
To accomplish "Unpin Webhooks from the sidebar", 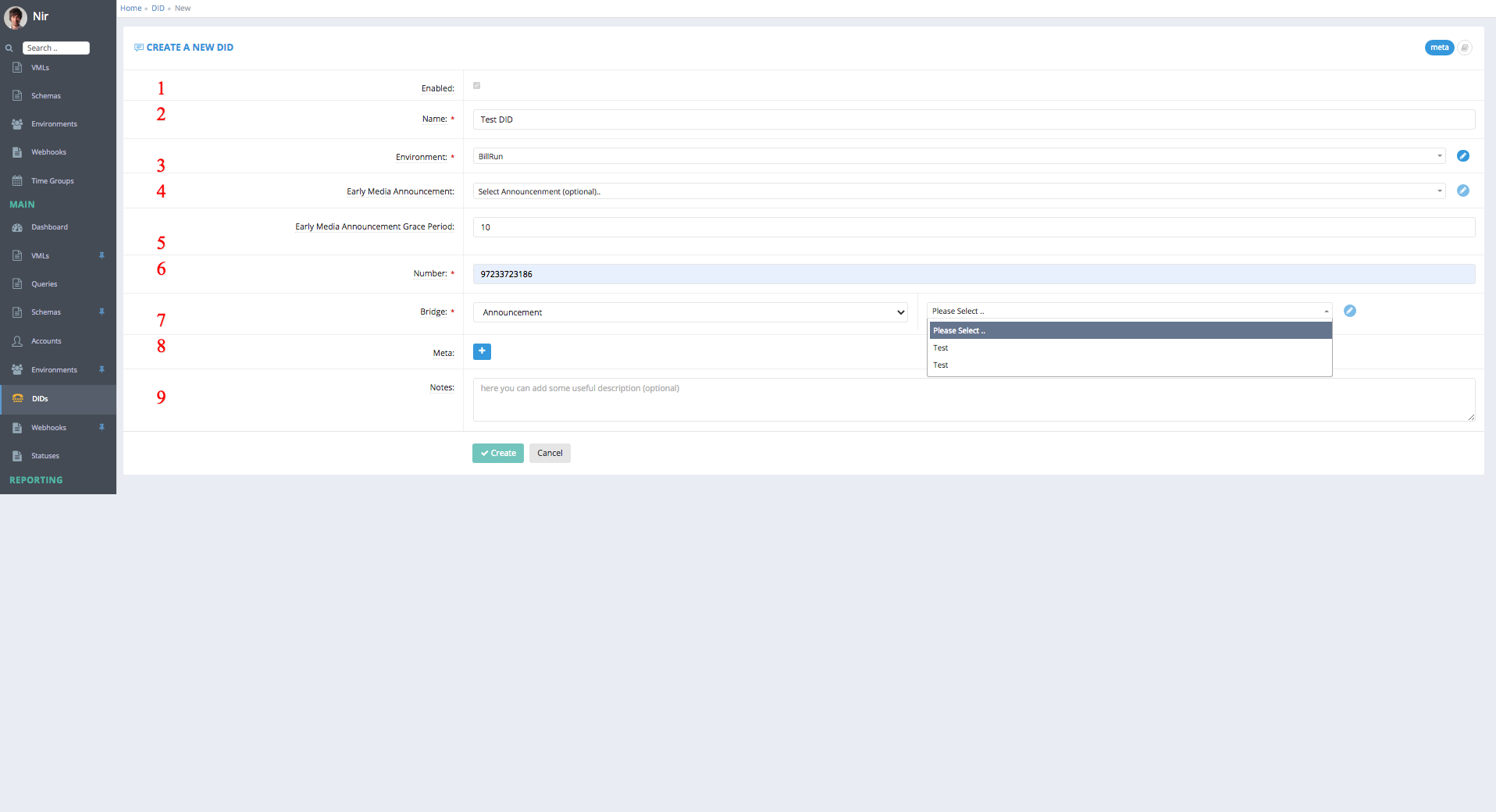I will tap(102, 427).
